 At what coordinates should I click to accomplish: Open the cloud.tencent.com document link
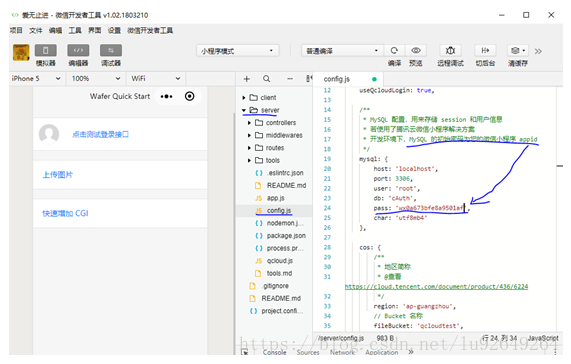click(x=436, y=286)
